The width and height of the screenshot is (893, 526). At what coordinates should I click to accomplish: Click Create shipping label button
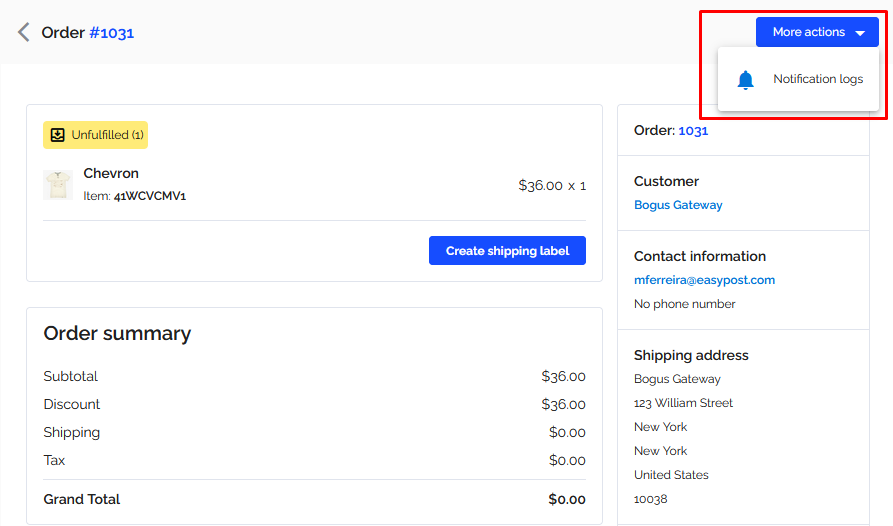click(x=507, y=250)
